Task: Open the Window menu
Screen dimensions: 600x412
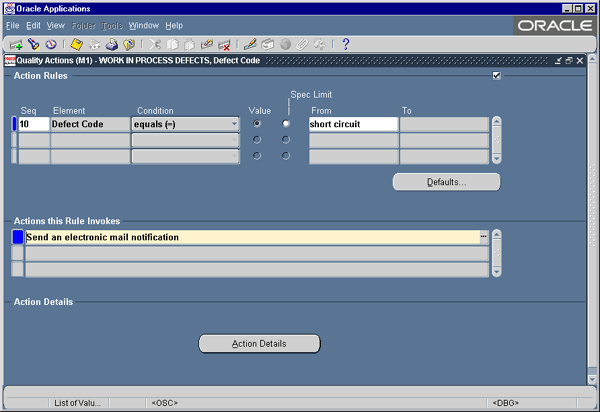Action: [144, 25]
